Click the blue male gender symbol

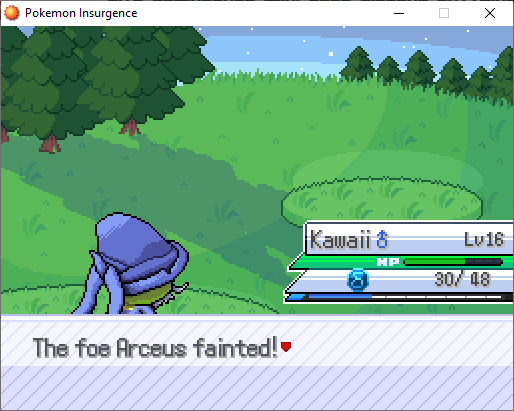click(x=382, y=239)
